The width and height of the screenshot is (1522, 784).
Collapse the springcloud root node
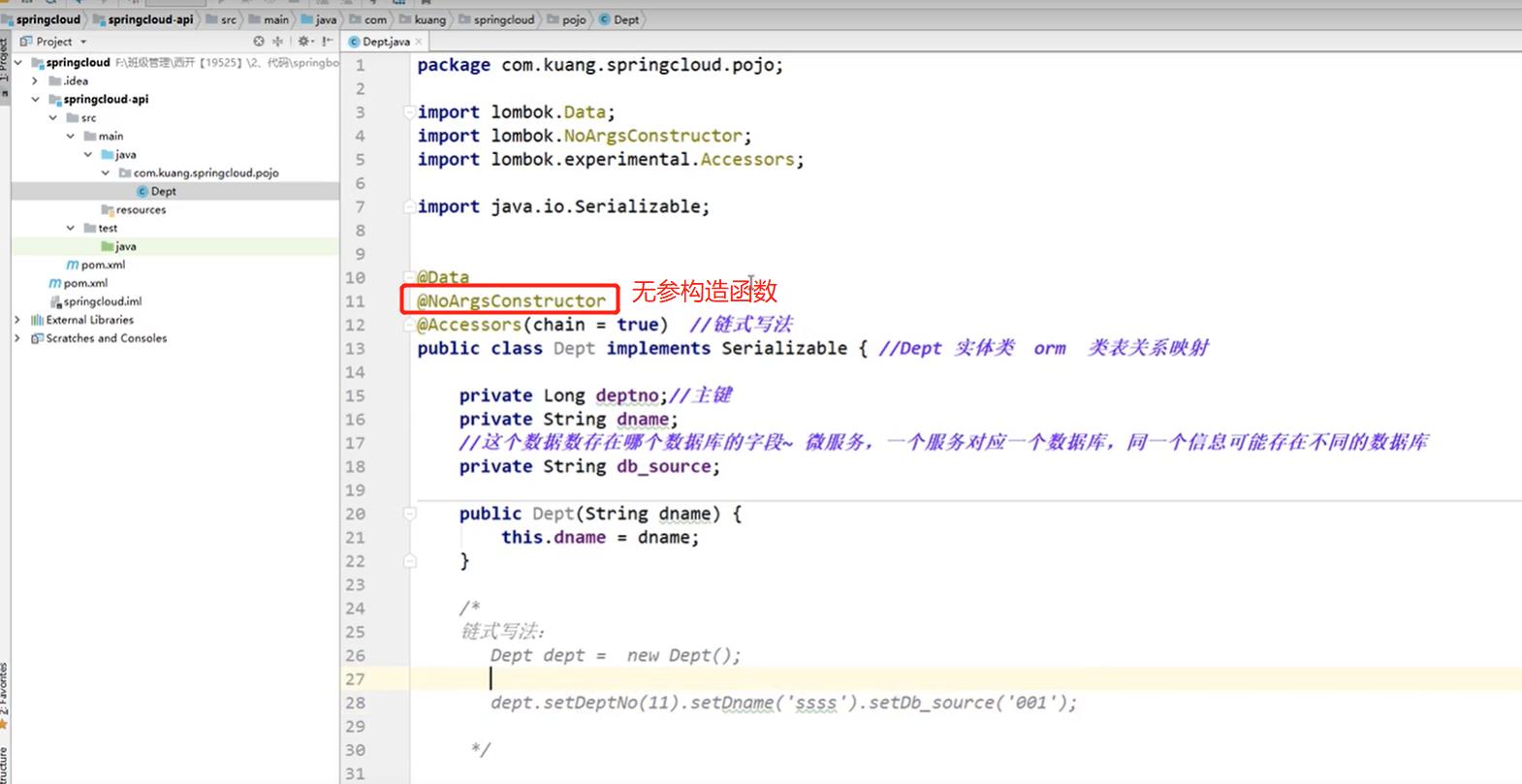[18, 62]
